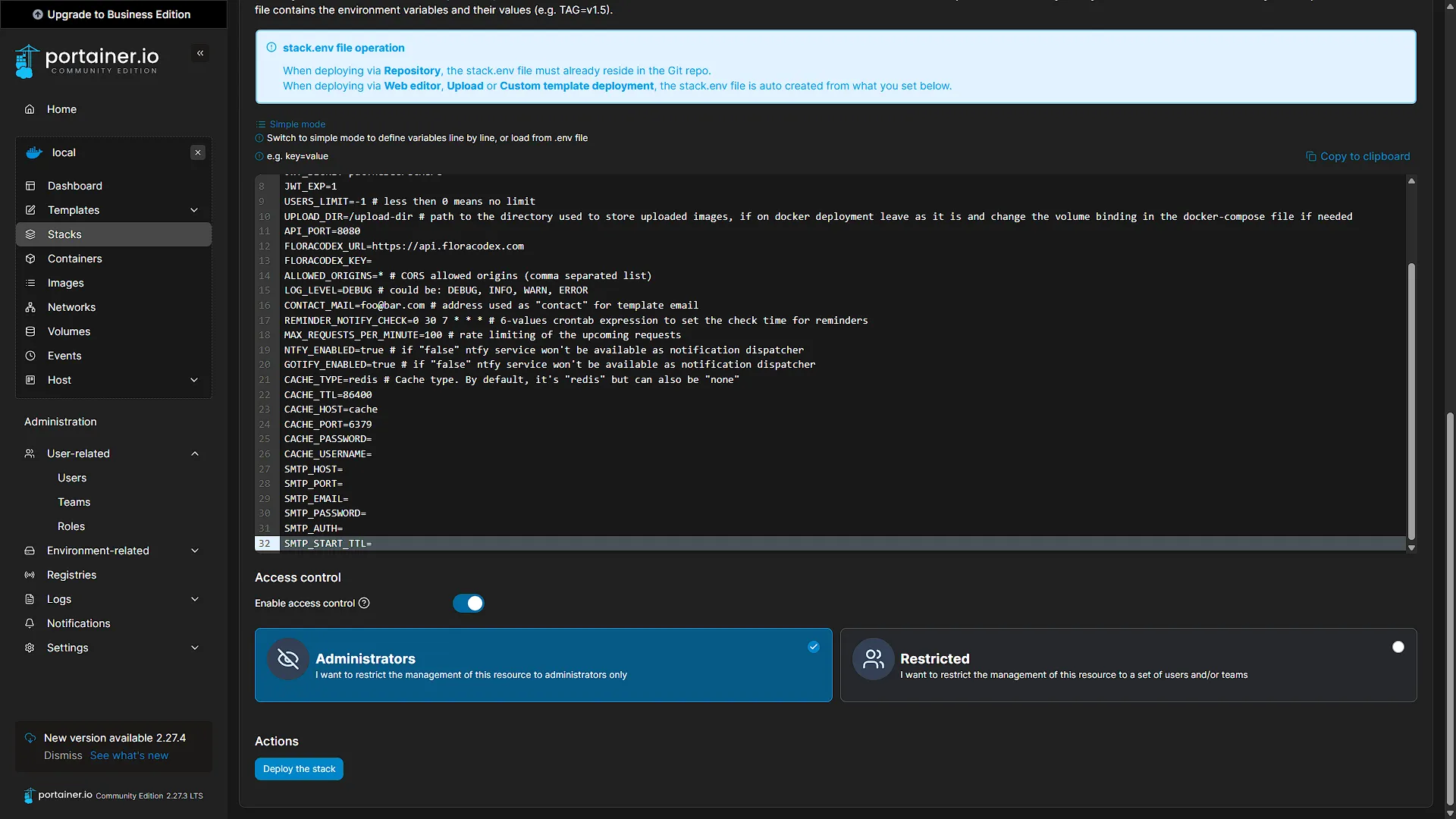Select the Administrators access option
The image size is (1456, 819).
tap(543, 665)
